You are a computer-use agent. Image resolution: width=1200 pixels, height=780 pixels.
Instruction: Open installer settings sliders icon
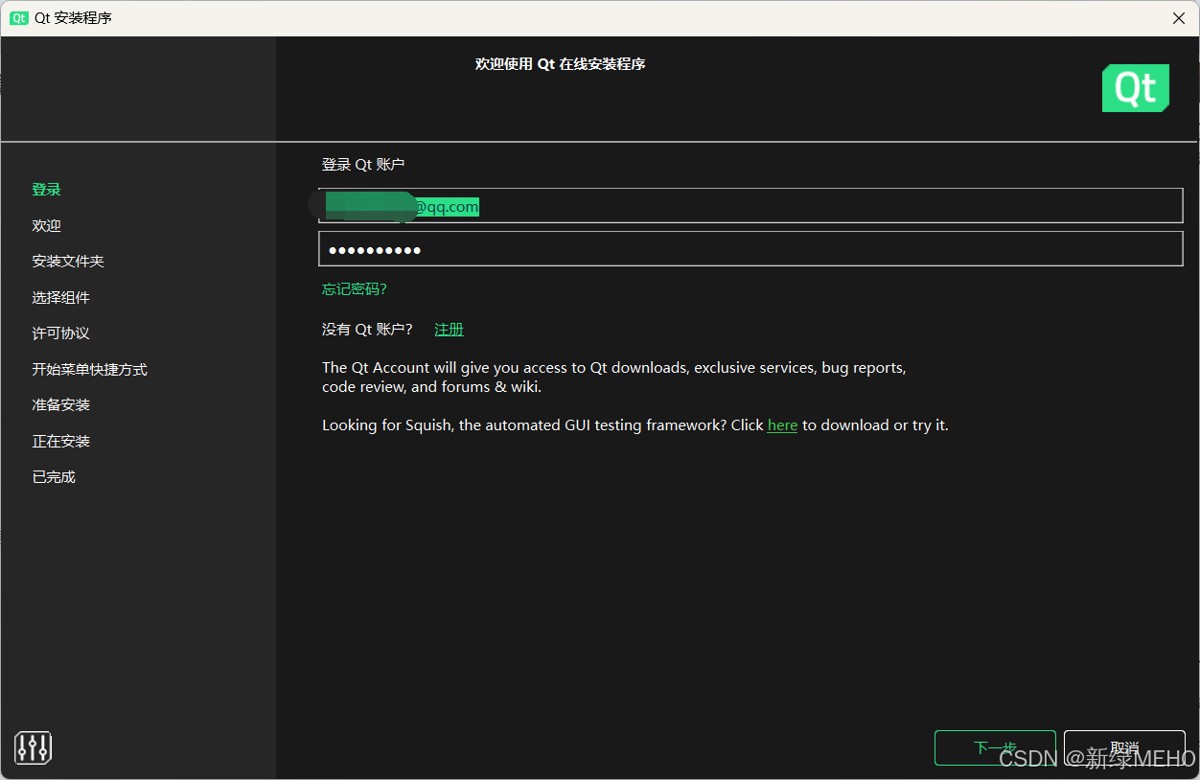pos(33,747)
